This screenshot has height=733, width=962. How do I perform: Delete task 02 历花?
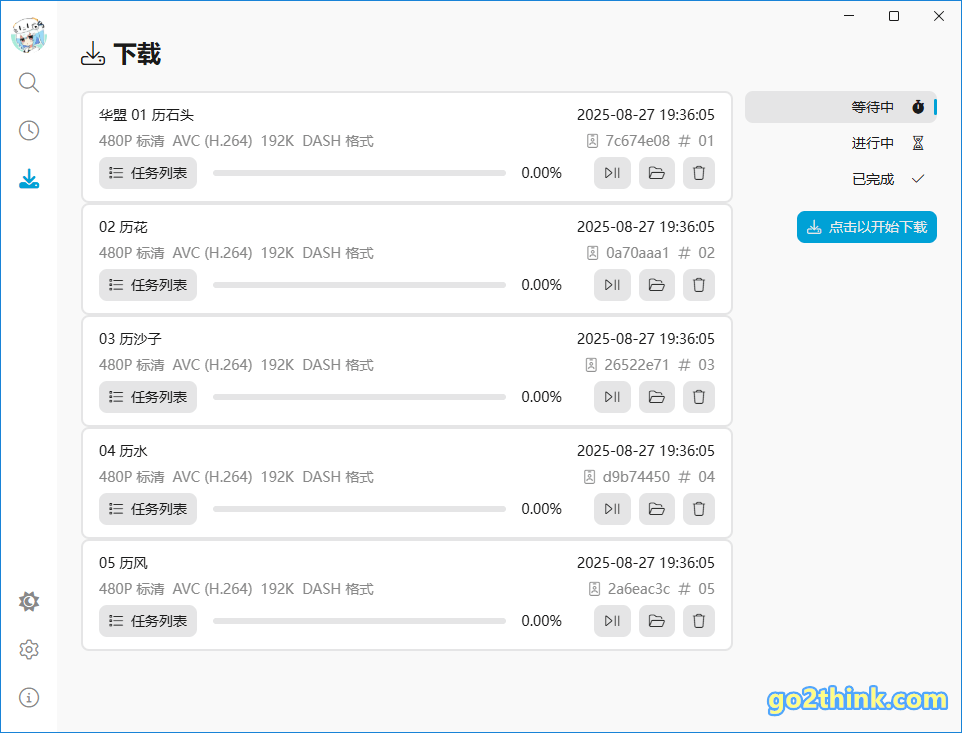tap(699, 285)
